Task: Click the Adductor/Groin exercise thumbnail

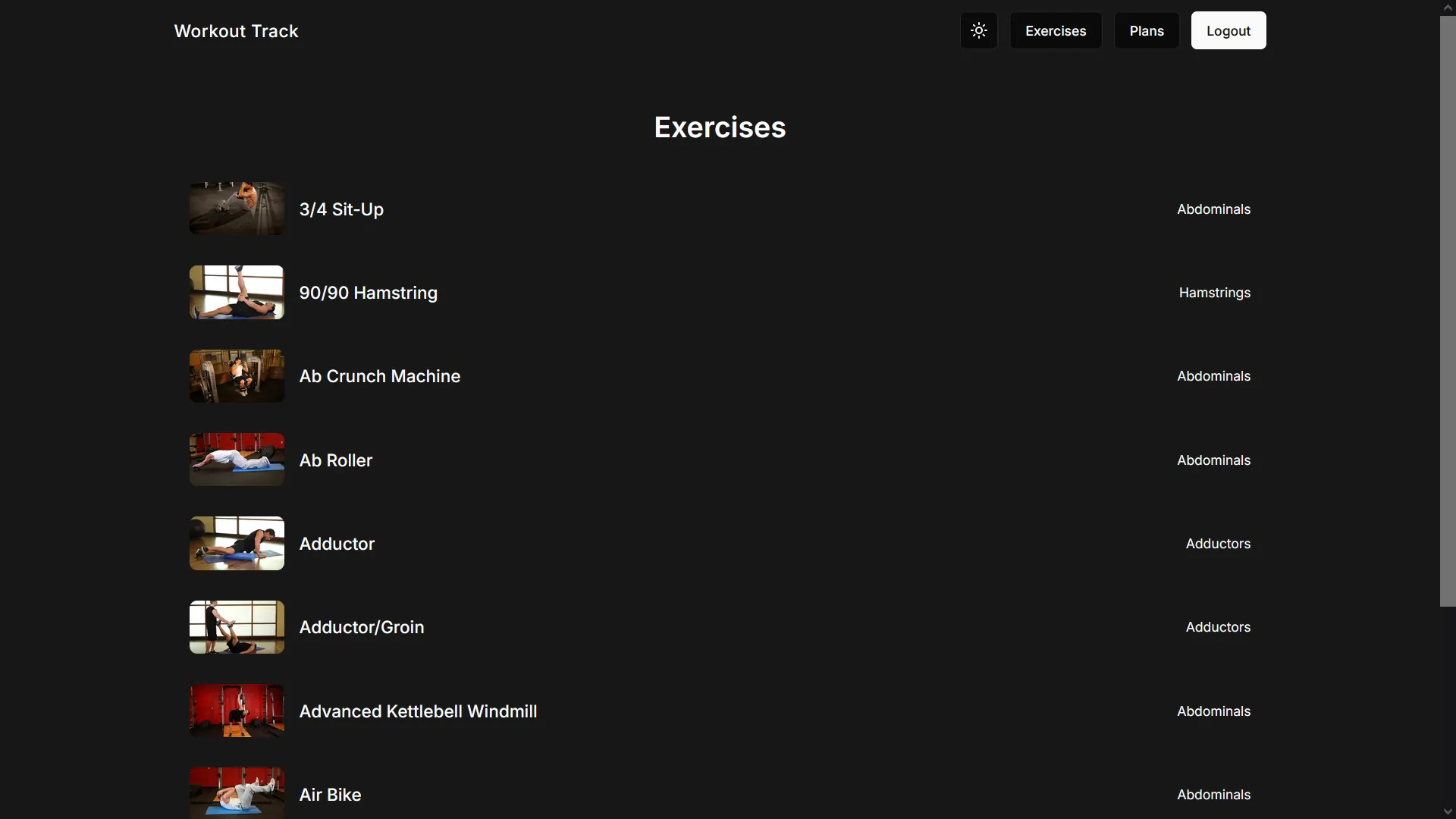Action: pyautogui.click(x=237, y=627)
